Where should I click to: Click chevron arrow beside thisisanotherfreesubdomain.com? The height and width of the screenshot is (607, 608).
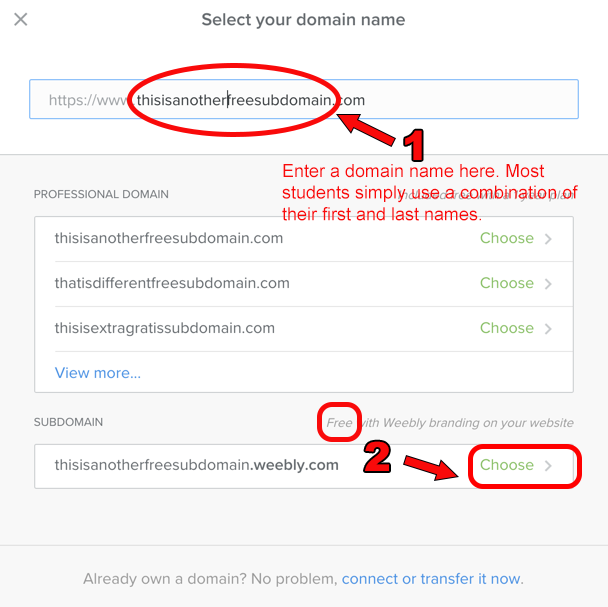click(548, 239)
